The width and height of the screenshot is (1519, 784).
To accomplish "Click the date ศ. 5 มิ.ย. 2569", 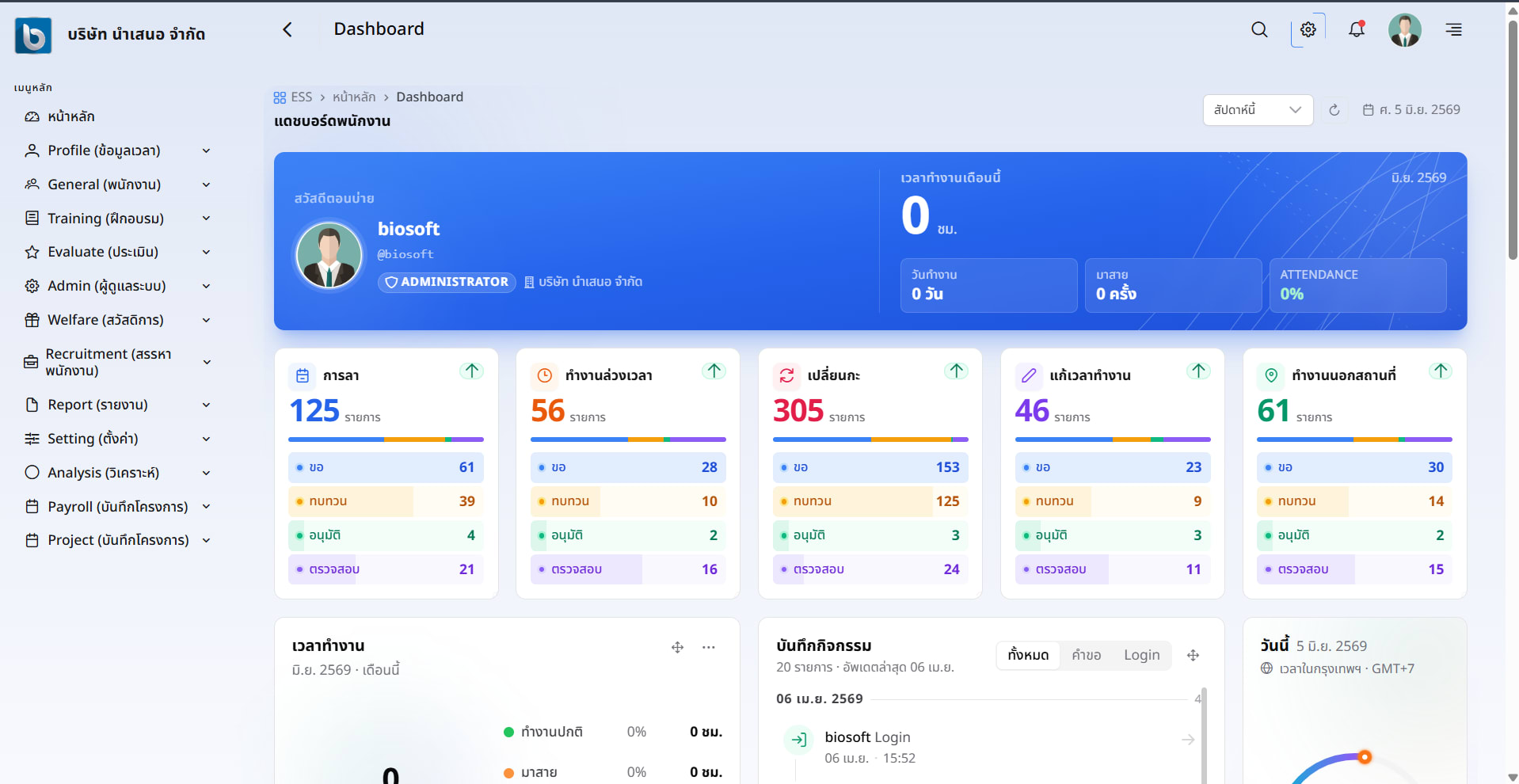I will pos(1411,110).
